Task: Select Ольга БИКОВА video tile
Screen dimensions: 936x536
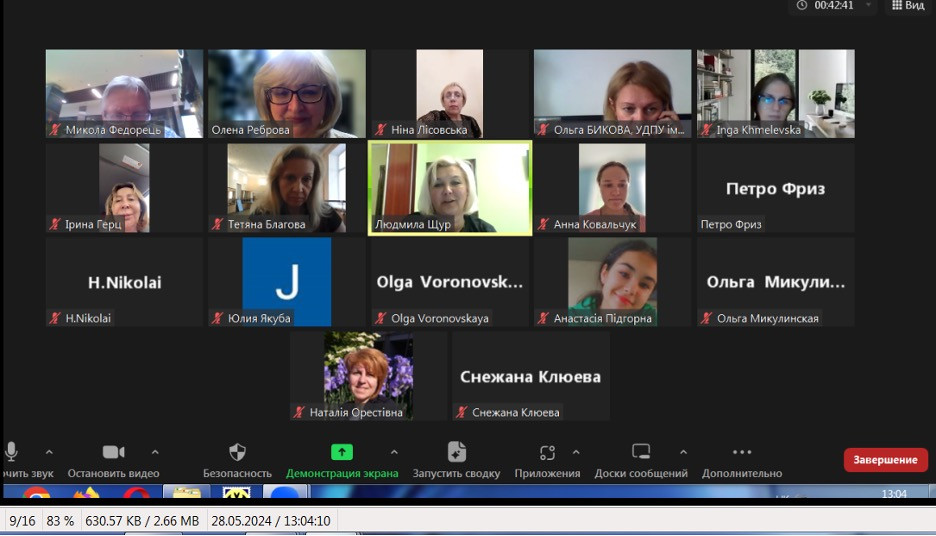Action: pos(612,94)
